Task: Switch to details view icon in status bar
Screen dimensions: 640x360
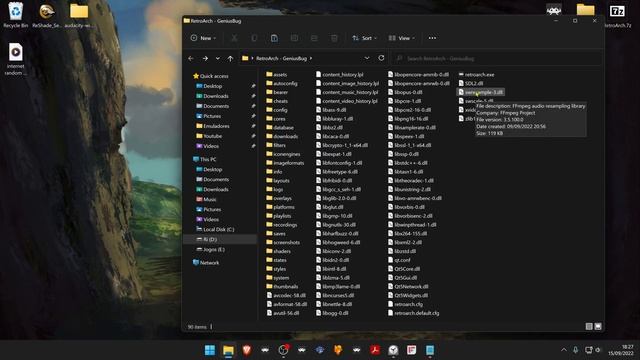Action: click(x=589, y=326)
